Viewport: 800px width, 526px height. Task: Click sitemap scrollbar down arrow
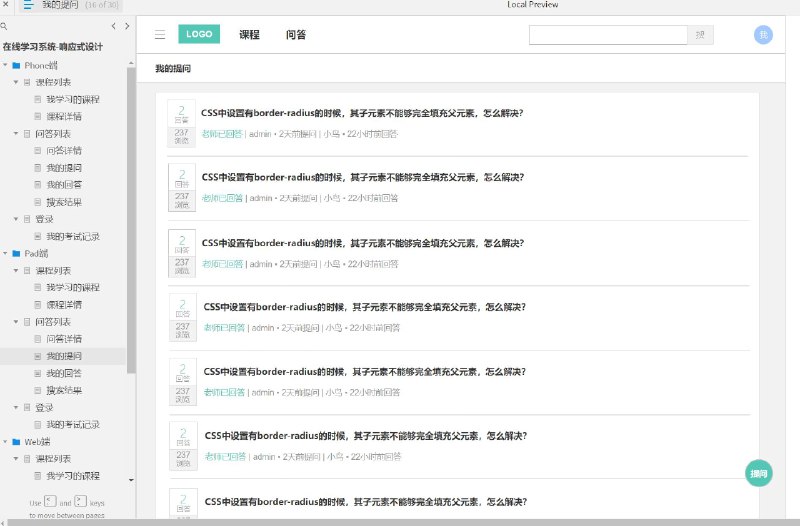pos(131,480)
